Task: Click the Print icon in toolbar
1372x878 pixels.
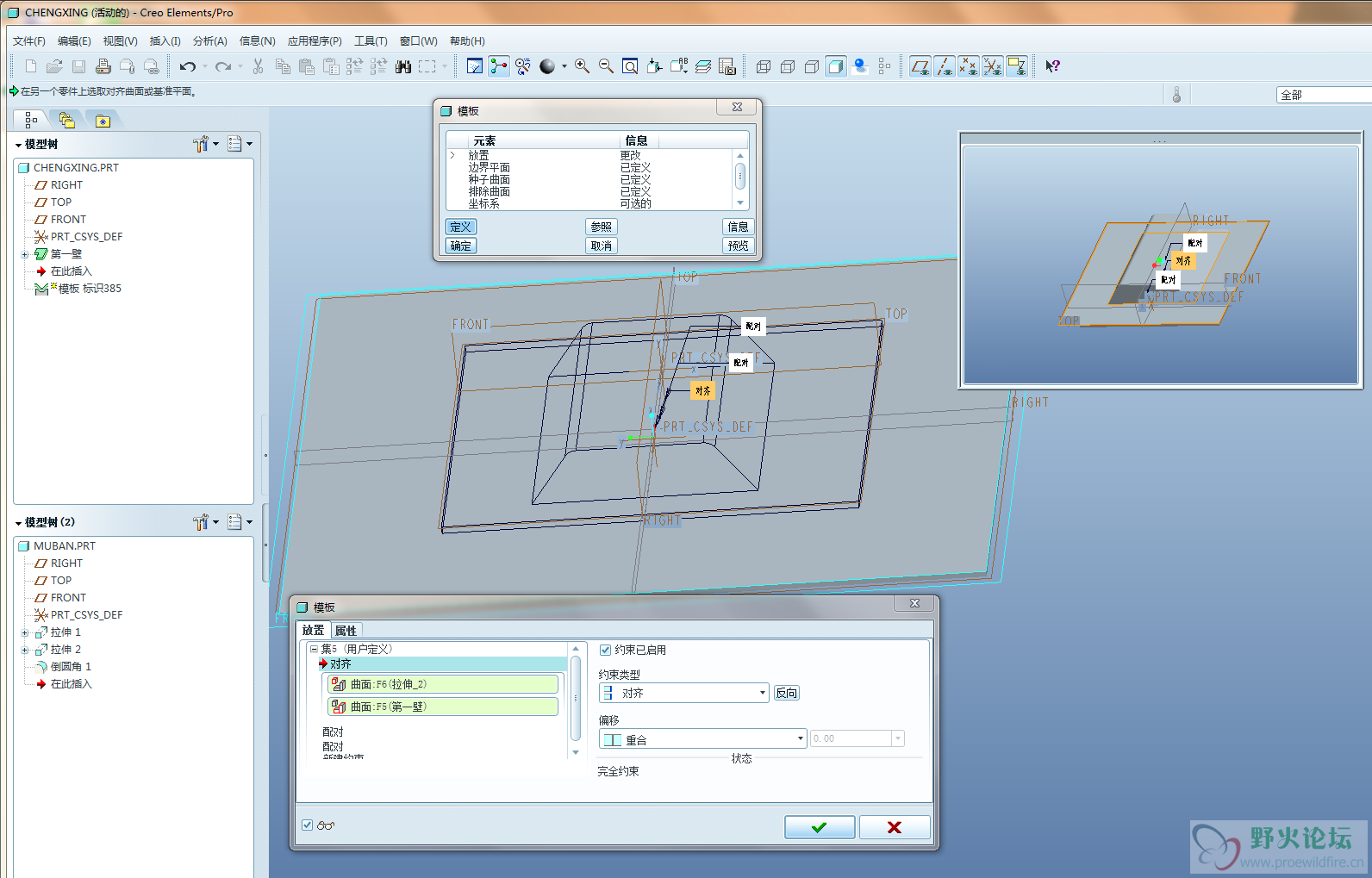Action: (x=103, y=66)
